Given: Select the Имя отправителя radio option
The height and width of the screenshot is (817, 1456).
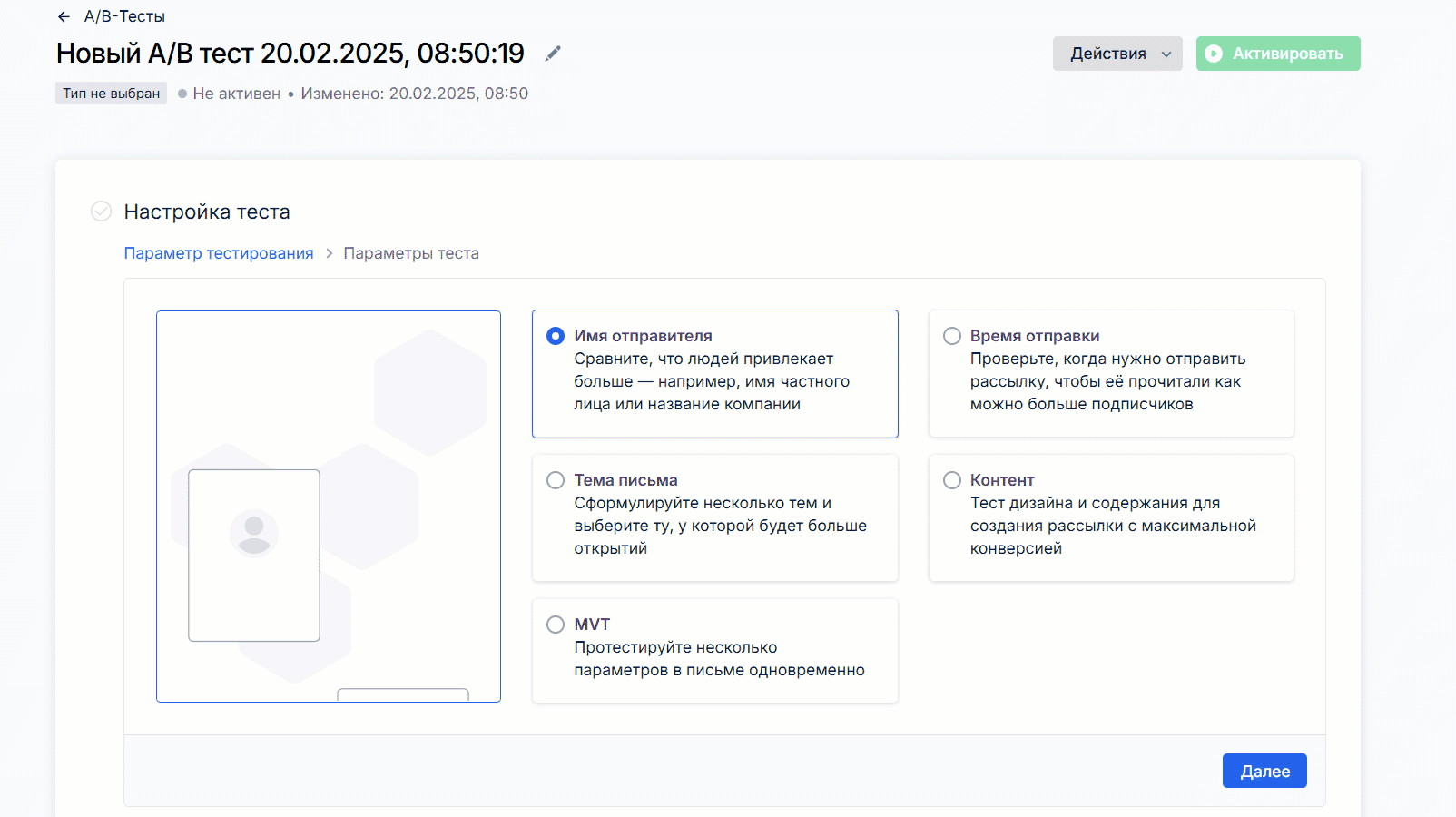Looking at the screenshot, I should (556, 336).
